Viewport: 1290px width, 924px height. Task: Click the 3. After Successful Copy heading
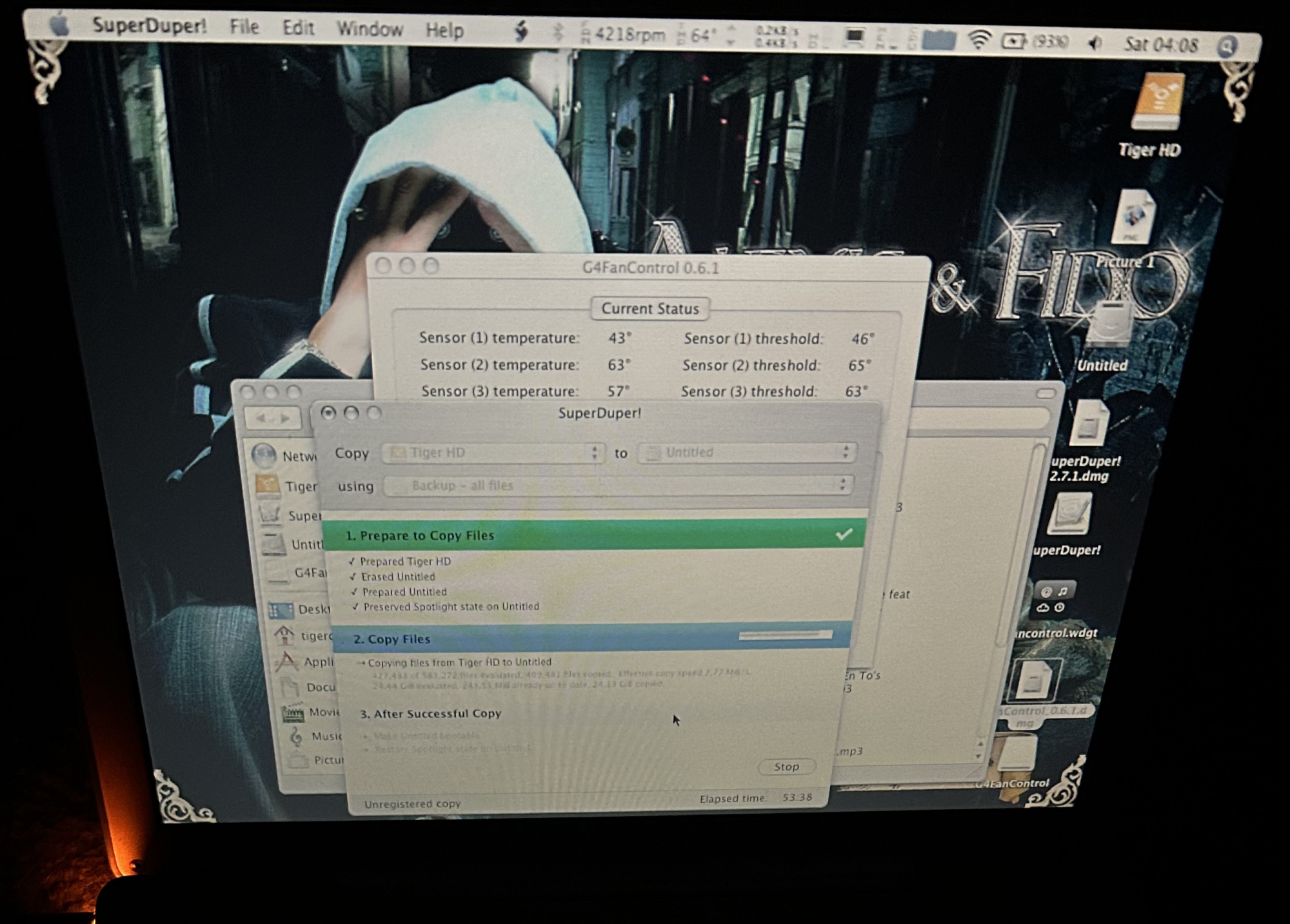[x=430, y=714]
